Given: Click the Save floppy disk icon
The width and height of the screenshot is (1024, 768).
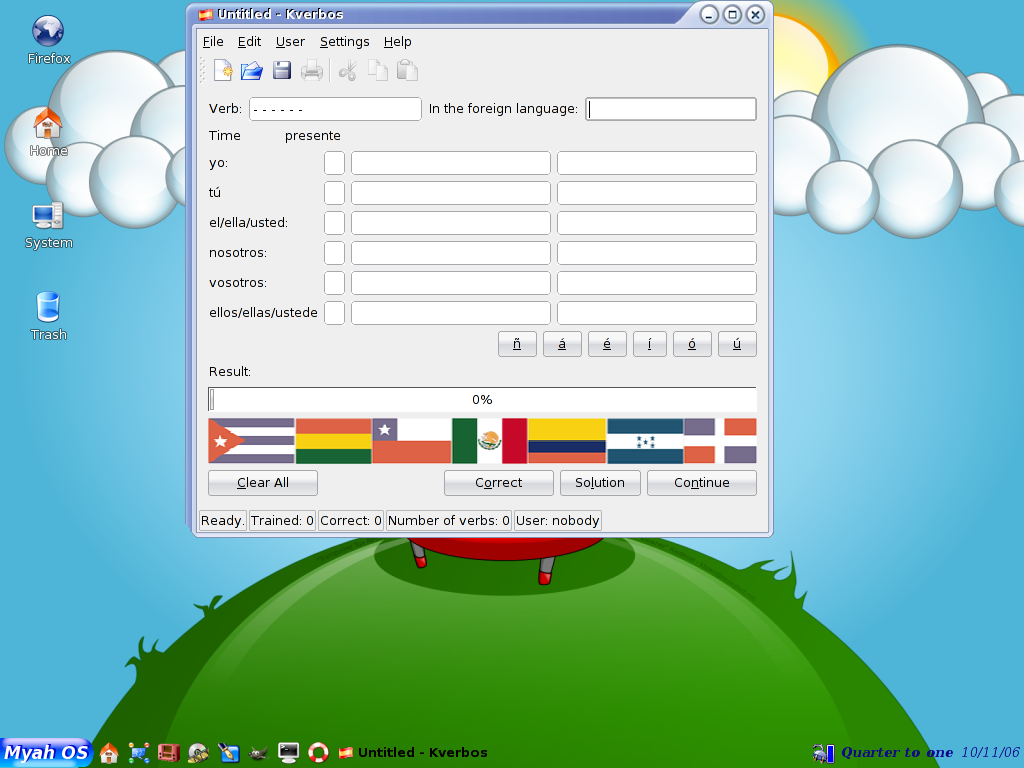Looking at the screenshot, I should [x=281, y=71].
